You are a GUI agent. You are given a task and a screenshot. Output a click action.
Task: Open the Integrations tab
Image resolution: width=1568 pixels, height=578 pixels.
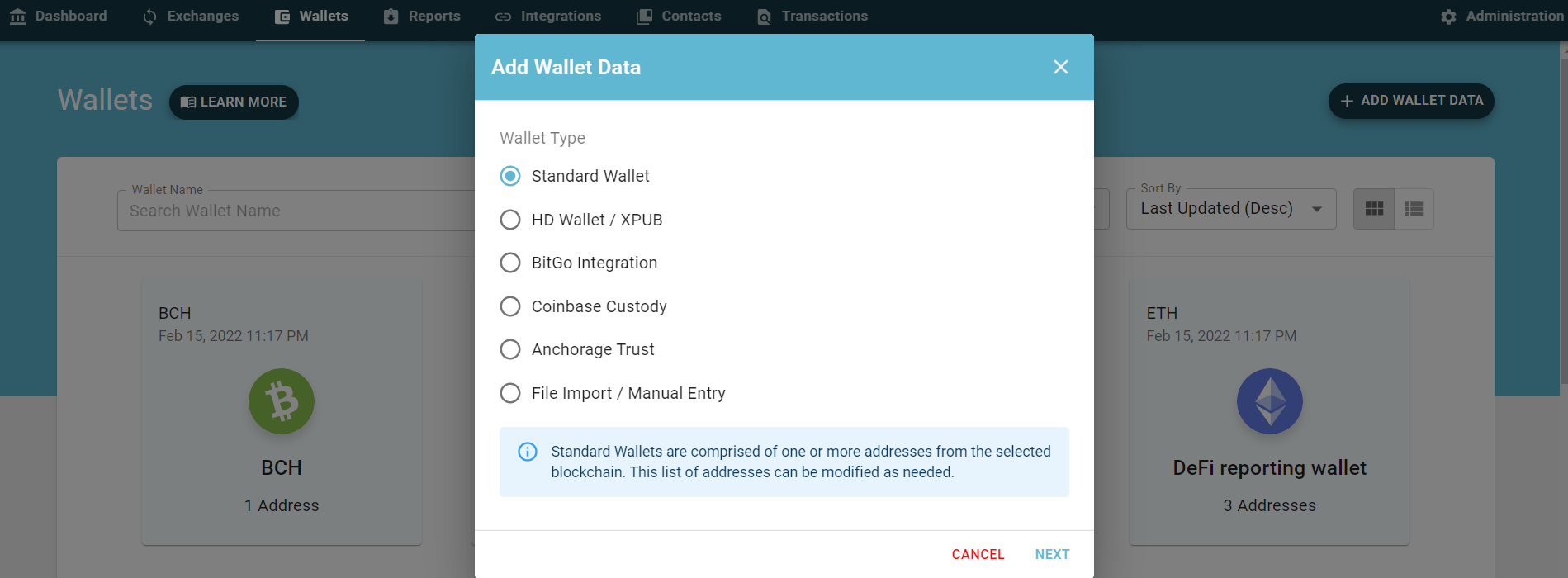[548, 17]
